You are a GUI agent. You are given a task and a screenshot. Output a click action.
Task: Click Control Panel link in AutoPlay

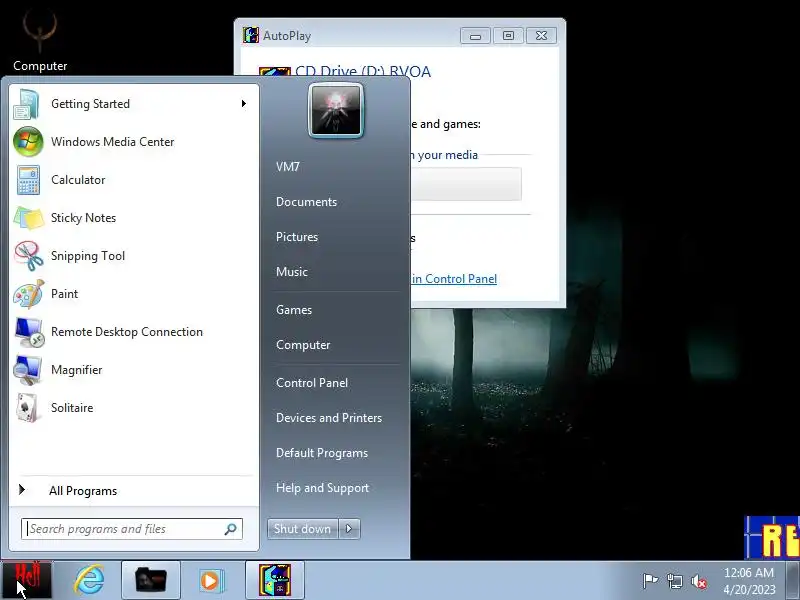point(455,279)
